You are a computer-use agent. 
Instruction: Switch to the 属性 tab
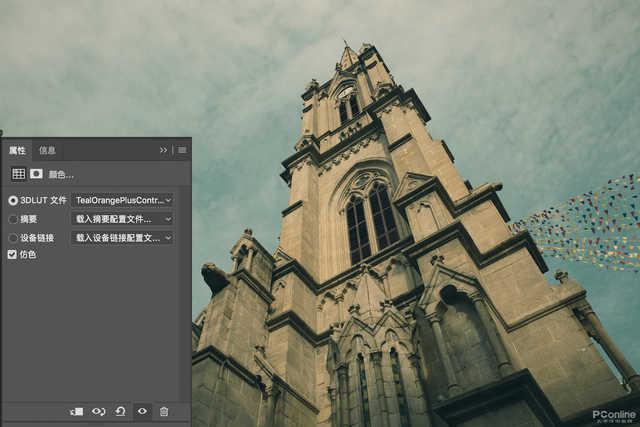click(x=17, y=150)
